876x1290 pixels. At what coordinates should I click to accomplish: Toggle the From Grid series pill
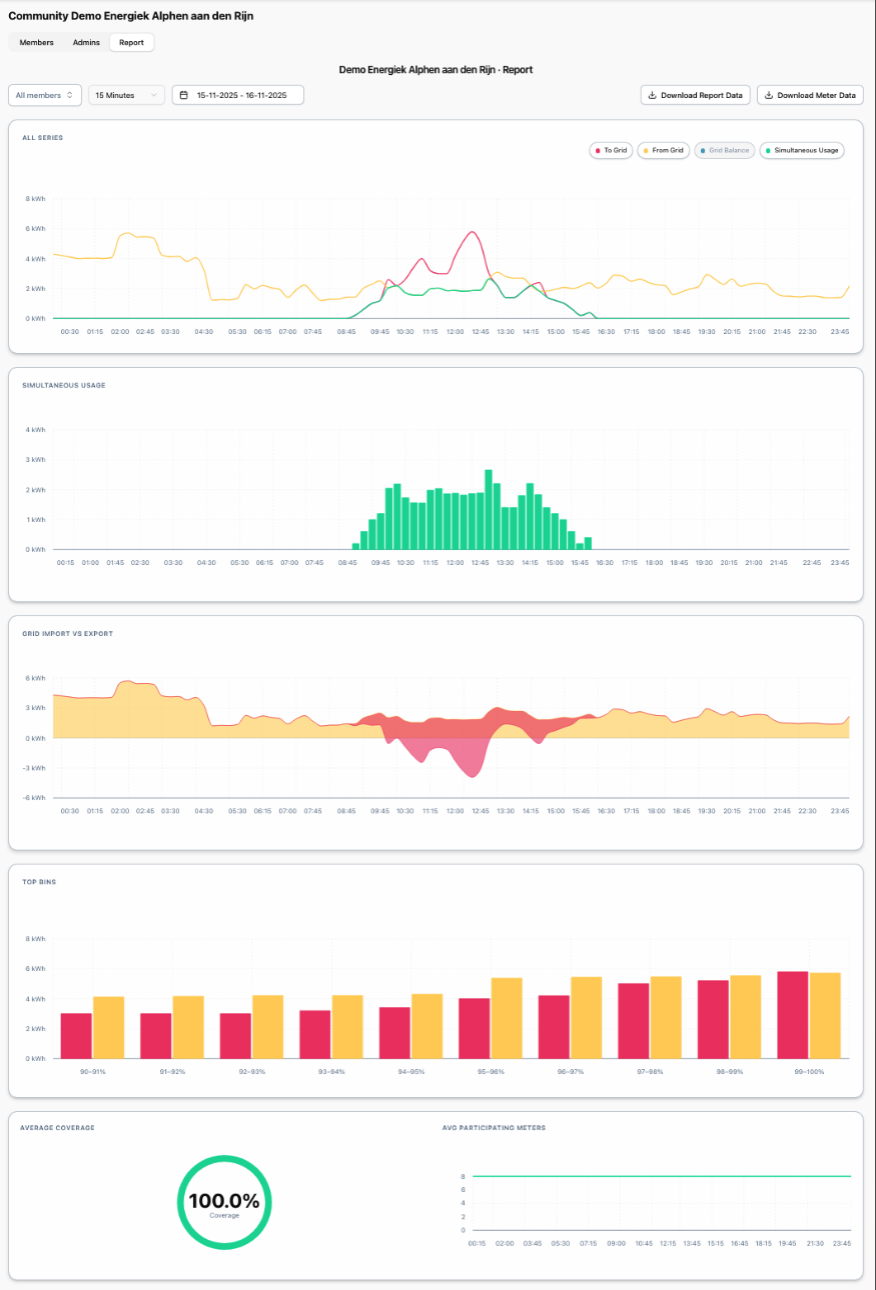(663, 150)
